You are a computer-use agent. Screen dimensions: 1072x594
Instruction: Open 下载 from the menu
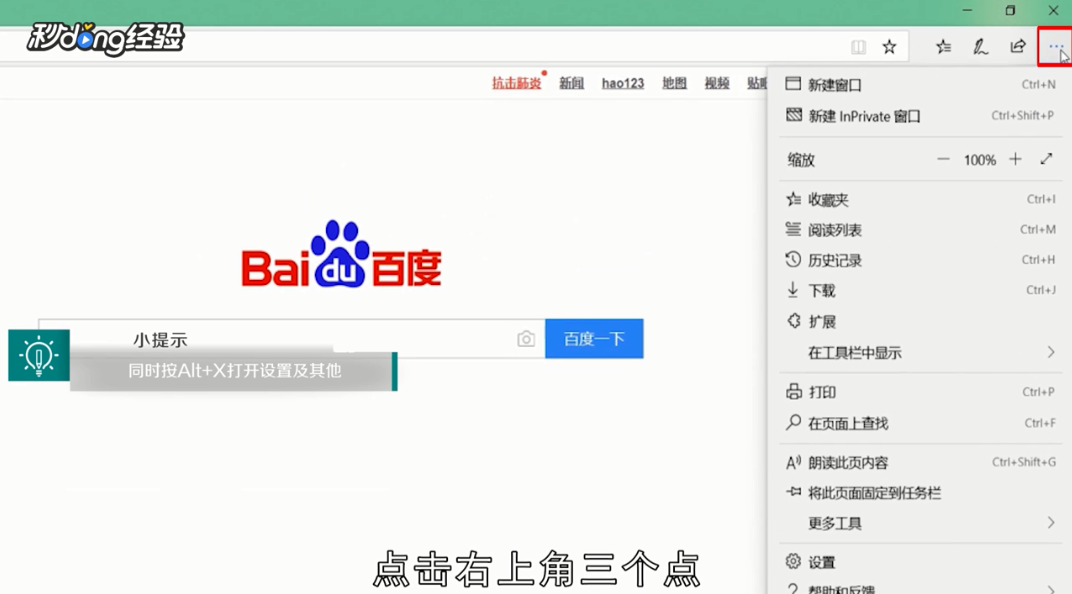[x=920, y=291]
